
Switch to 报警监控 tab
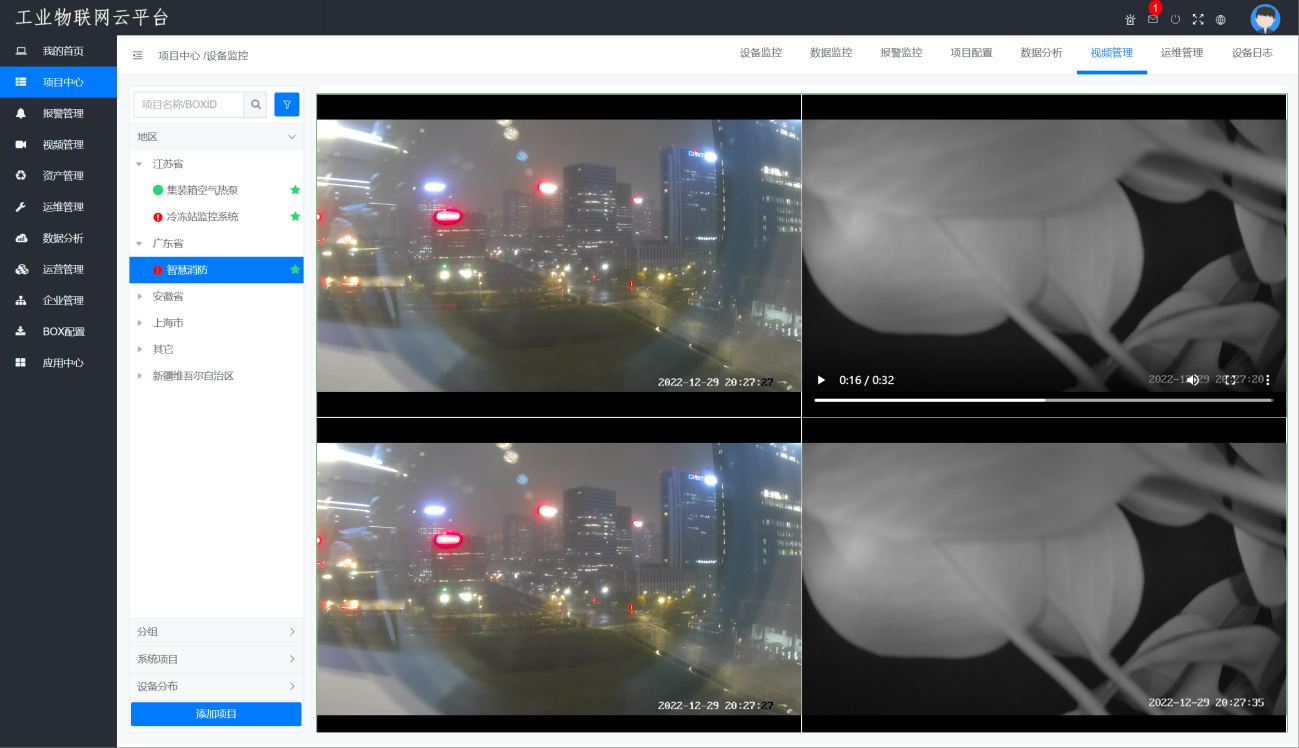pyautogui.click(x=901, y=53)
